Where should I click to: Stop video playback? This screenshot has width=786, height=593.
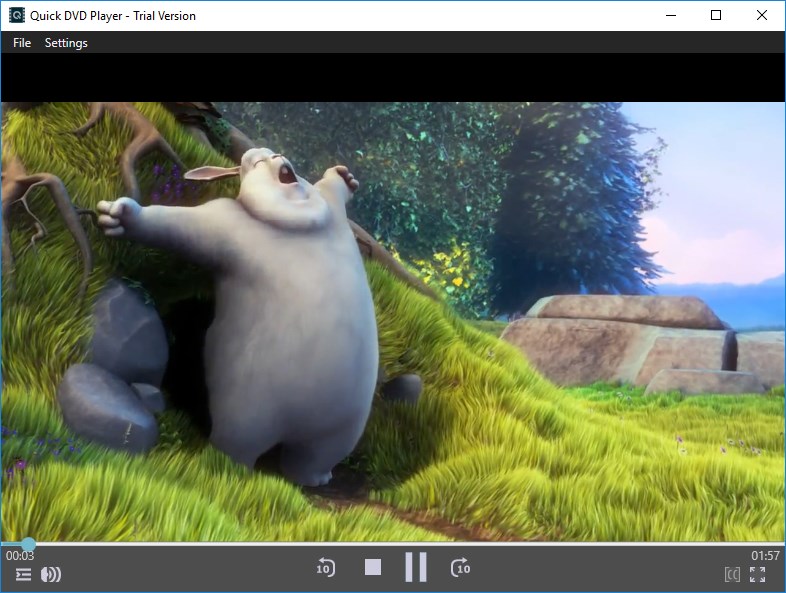[x=373, y=567]
